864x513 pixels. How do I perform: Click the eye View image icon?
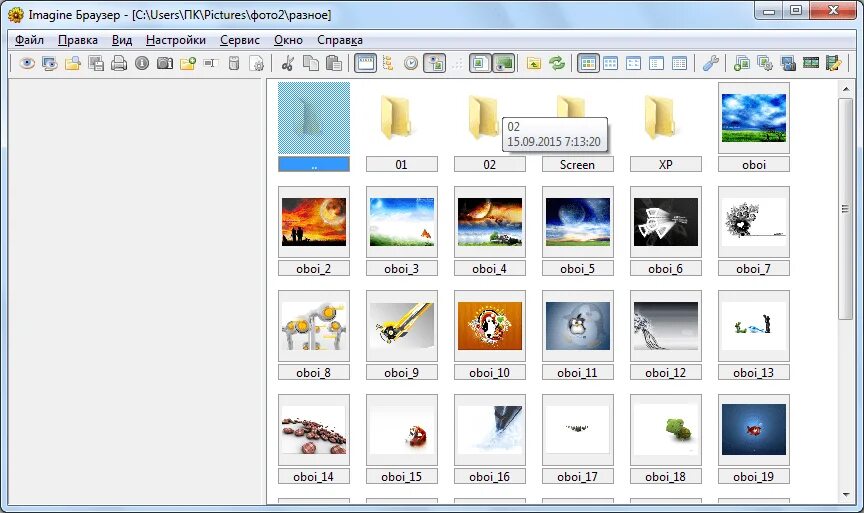pyautogui.click(x=26, y=64)
